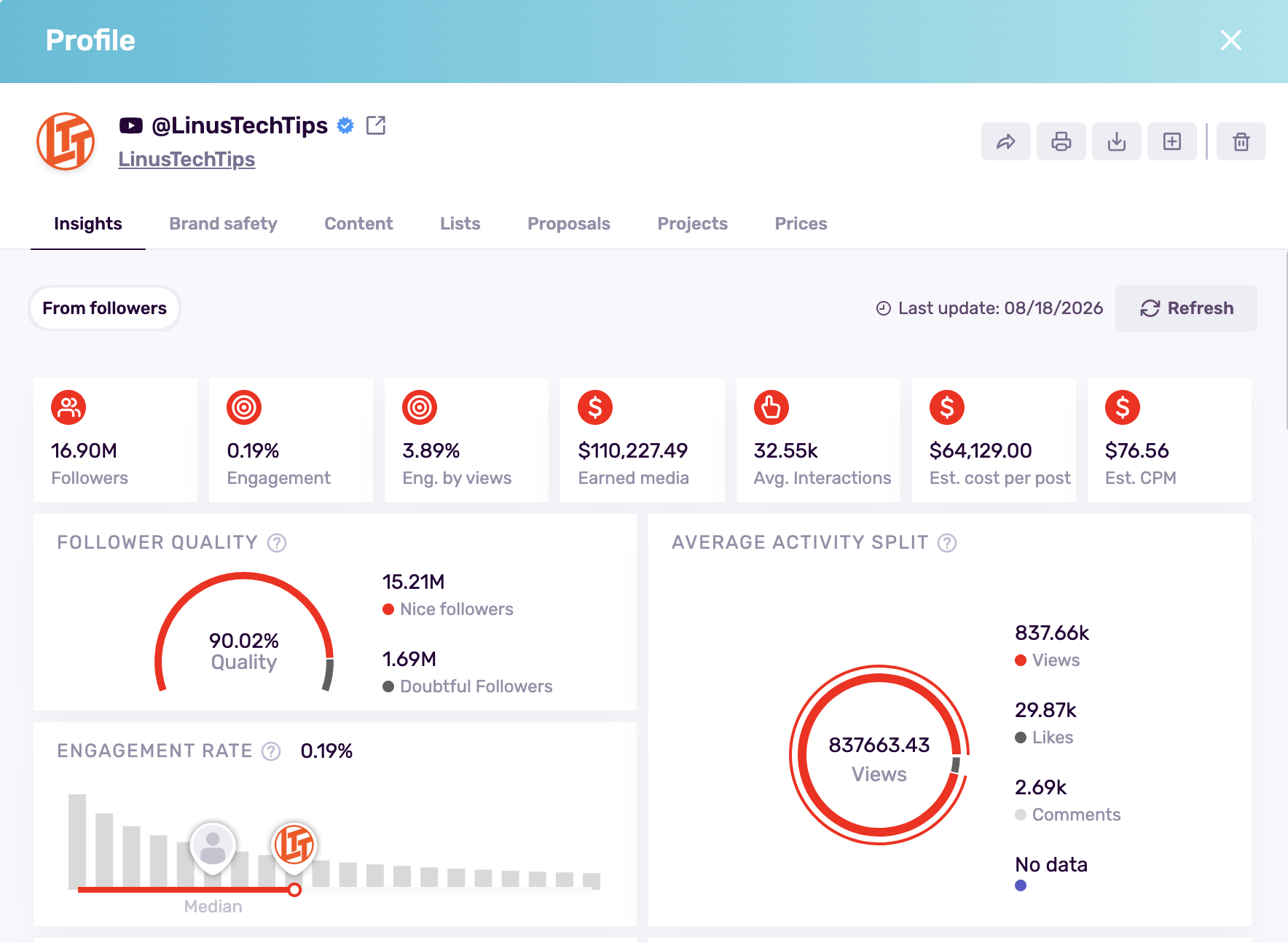Screen dimensions: 1288x943
Task: Click the red Nice followers legend dot
Action: pyautogui.click(x=388, y=609)
